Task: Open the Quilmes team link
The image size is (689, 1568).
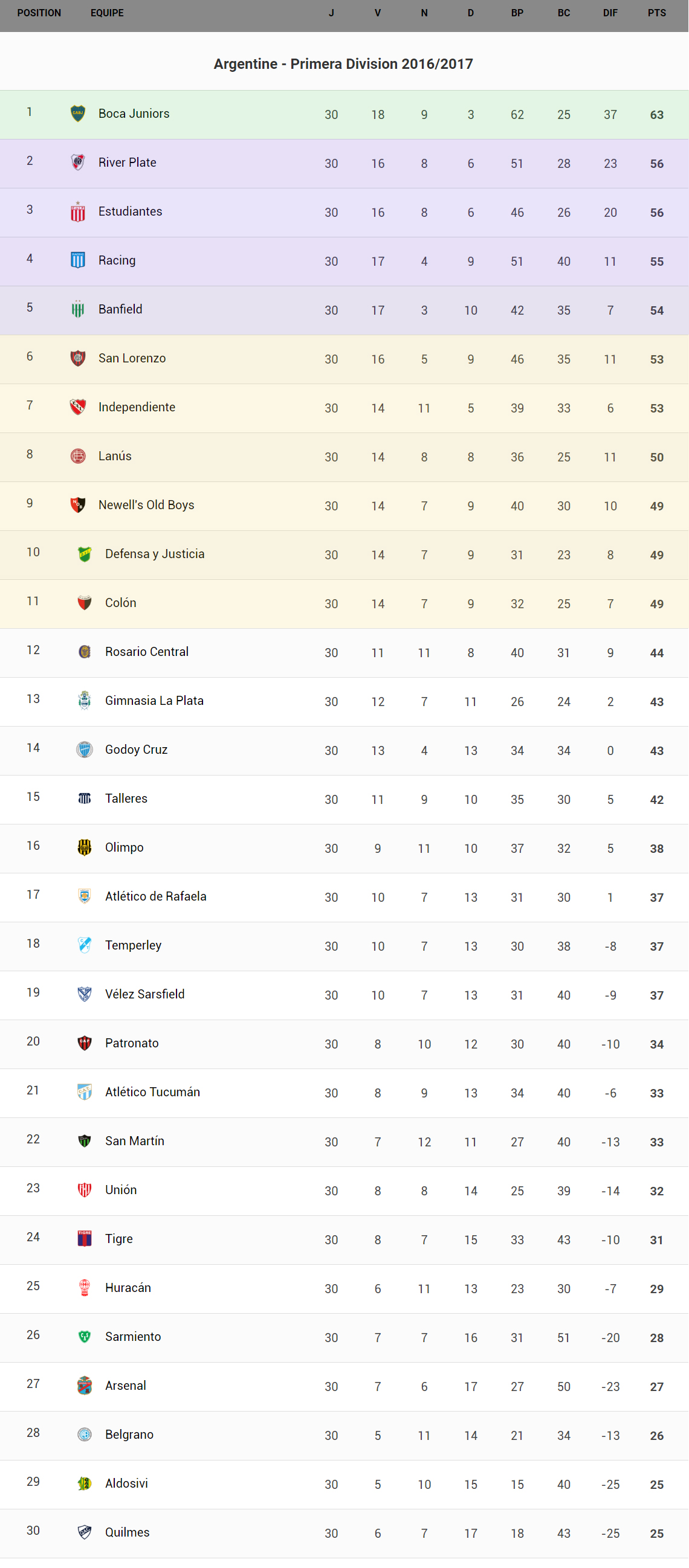Action: pyautogui.click(x=128, y=1532)
